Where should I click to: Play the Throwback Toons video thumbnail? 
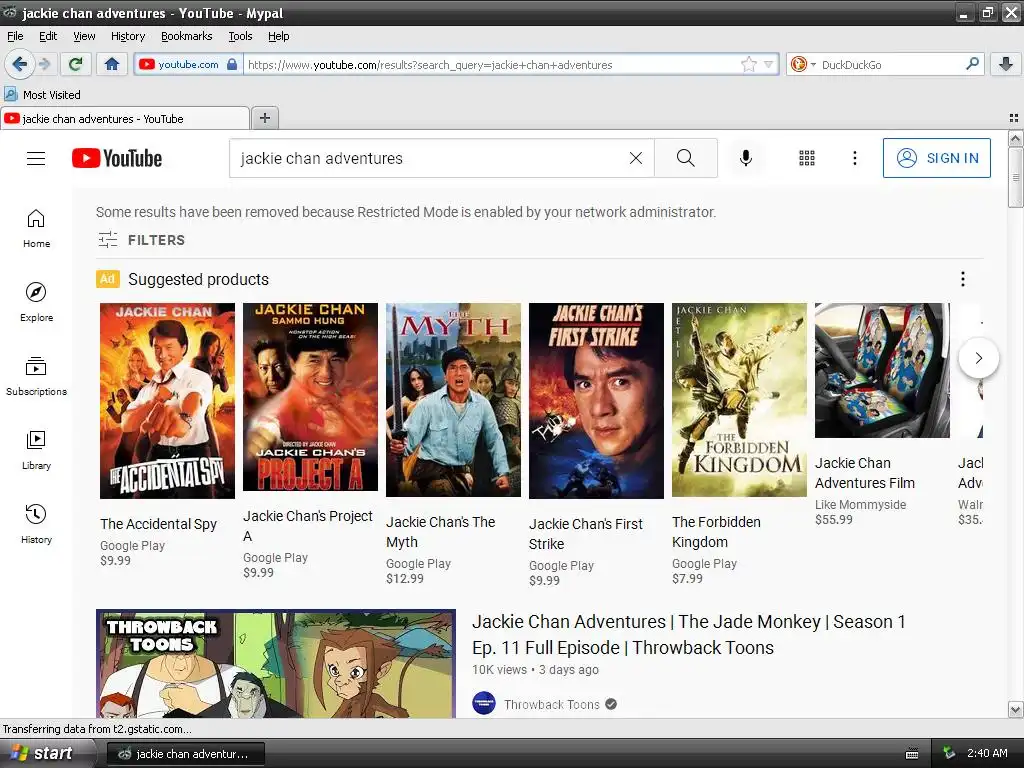pyautogui.click(x=276, y=664)
